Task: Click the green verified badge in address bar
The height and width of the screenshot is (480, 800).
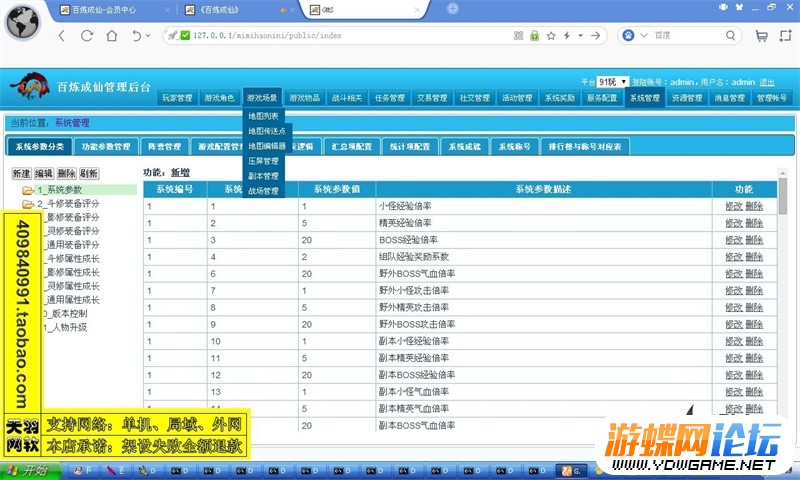Action: [185, 35]
